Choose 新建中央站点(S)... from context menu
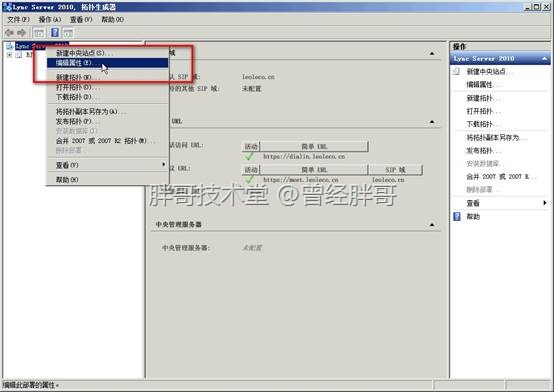 [x=107, y=53]
